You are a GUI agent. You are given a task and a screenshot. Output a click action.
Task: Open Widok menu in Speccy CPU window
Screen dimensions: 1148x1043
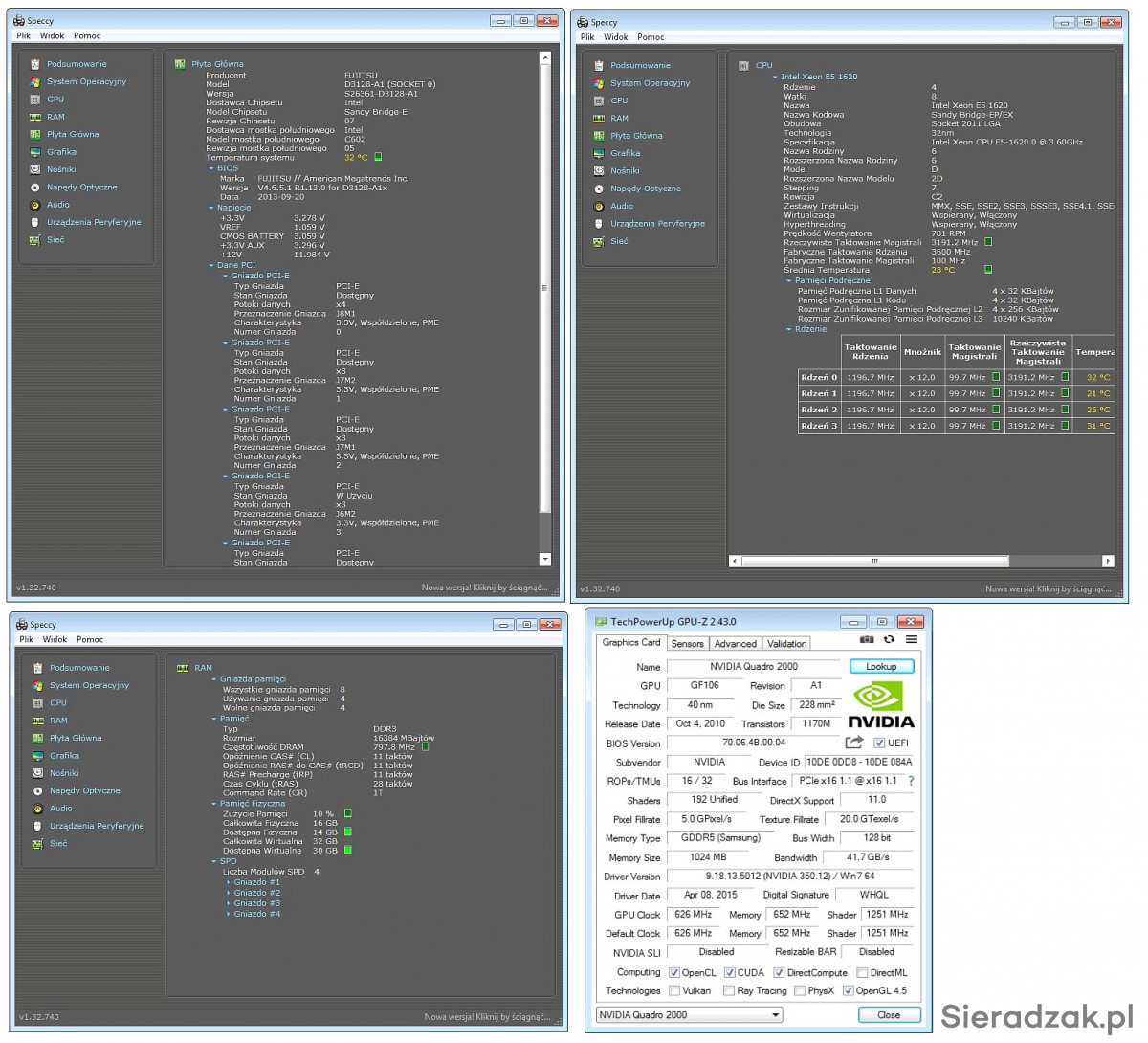(616, 37)
